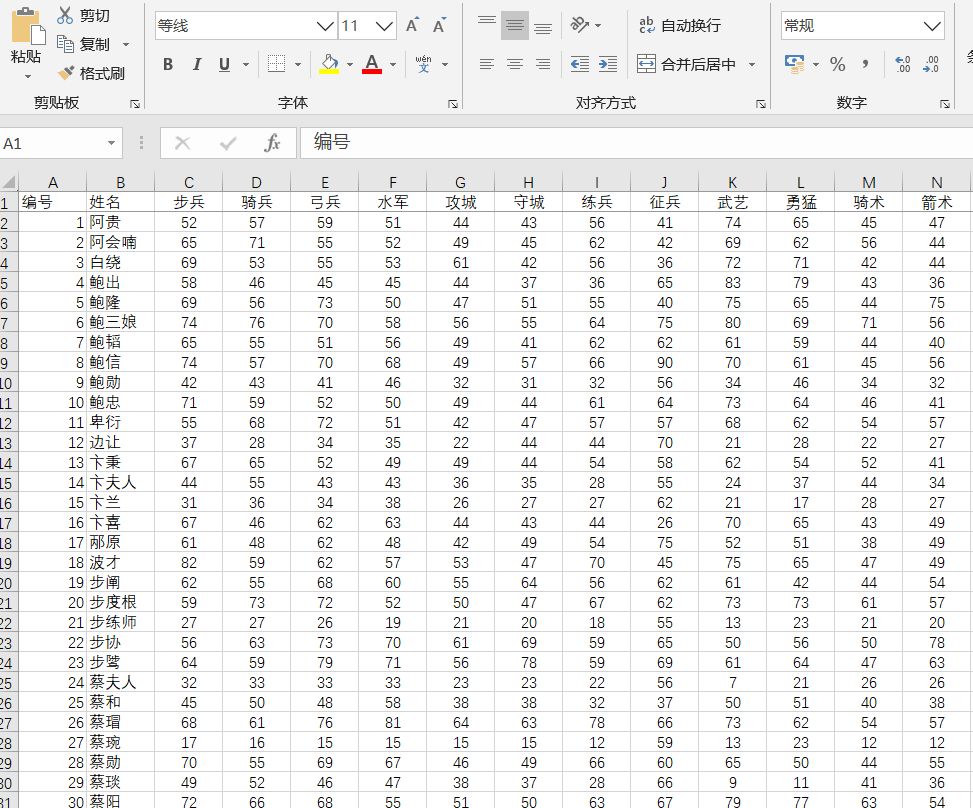973x808 pixels.
Task: Decrease indent icon
Action: point(580,64)
